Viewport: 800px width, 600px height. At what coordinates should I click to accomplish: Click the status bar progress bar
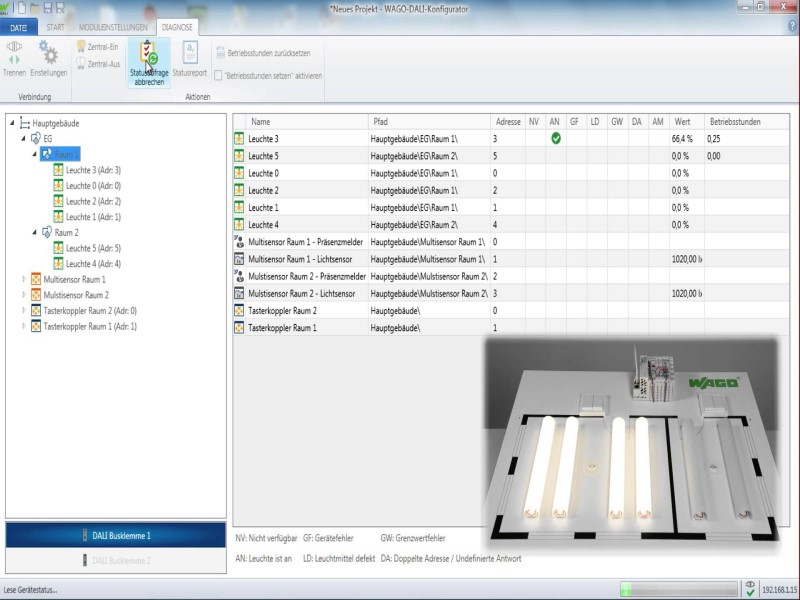pyautogui.click(x=679, y=589)
